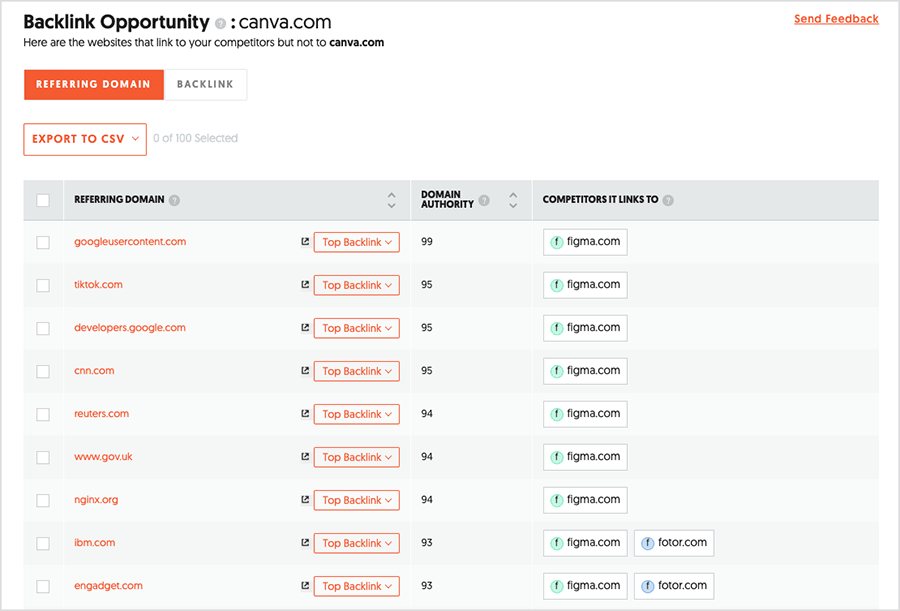The width and height of the screenshot is (900, 611).
Task: Toggle the select-all checkbox in table header
Action: click(x=43, y=200)
